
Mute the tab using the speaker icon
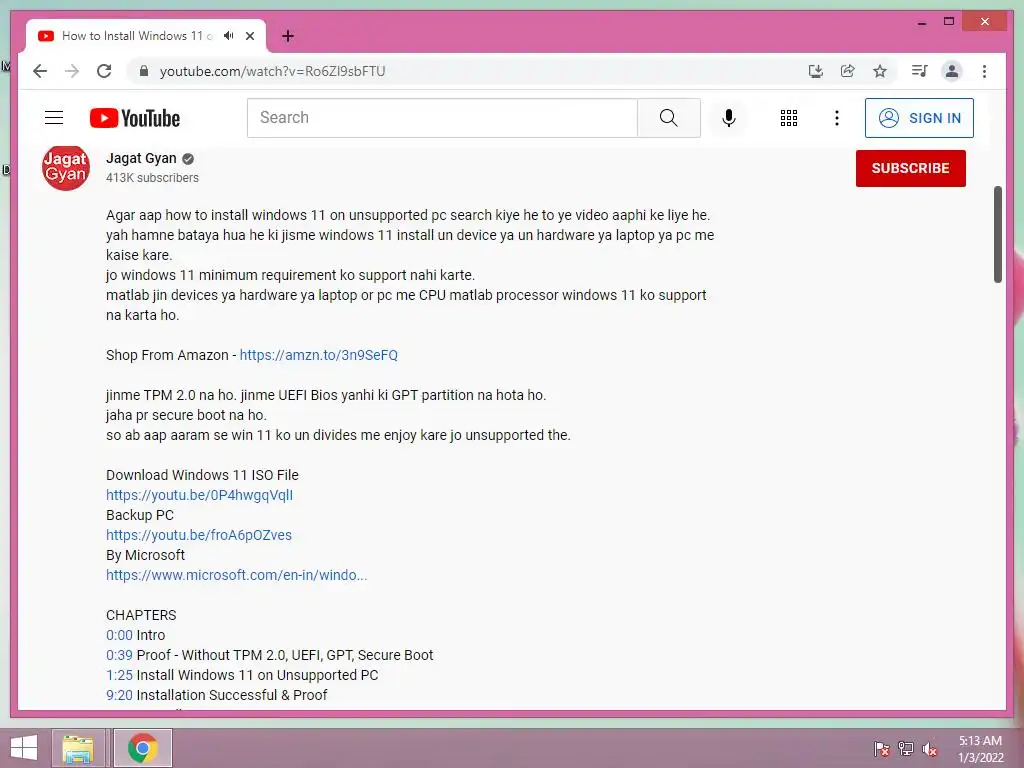tap(228, 36)
